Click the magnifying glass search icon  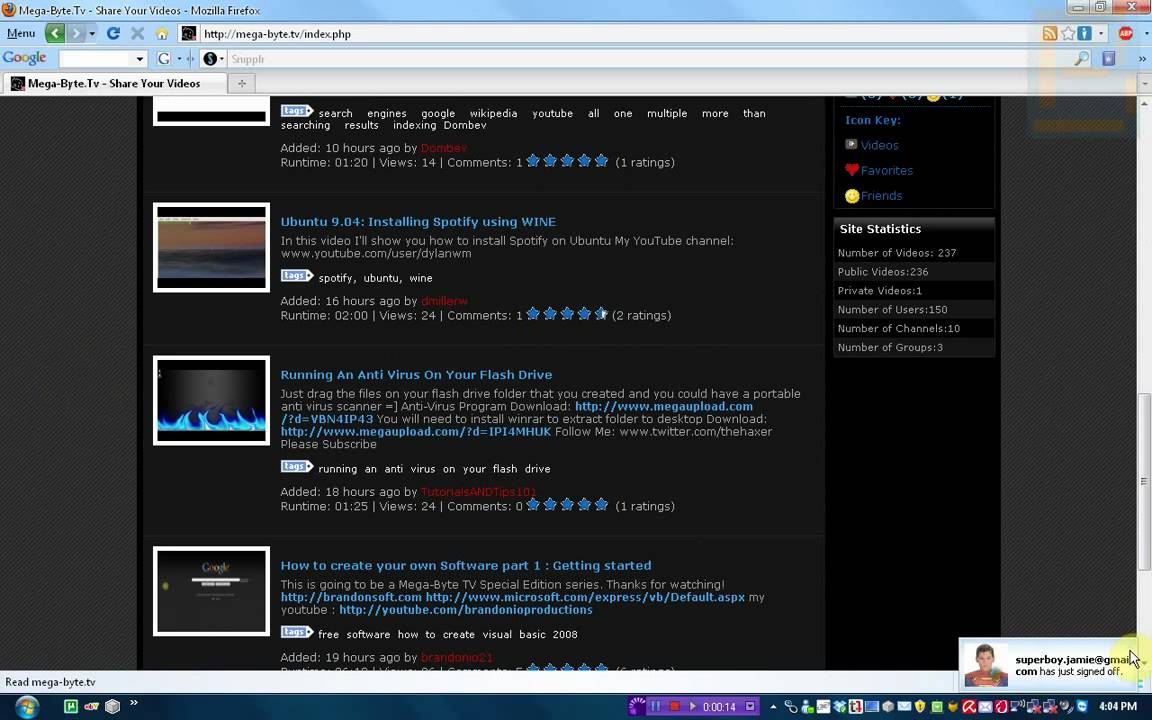(x=1082, y=59)
